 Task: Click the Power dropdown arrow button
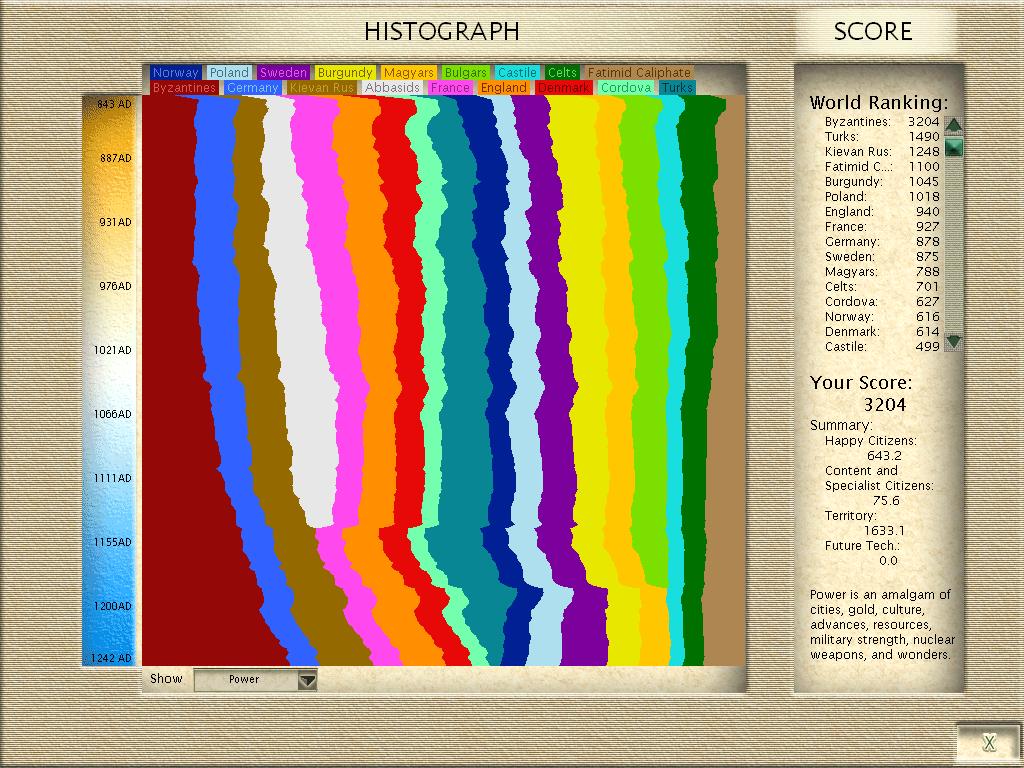pyautogui.click(x=307, y=680)
